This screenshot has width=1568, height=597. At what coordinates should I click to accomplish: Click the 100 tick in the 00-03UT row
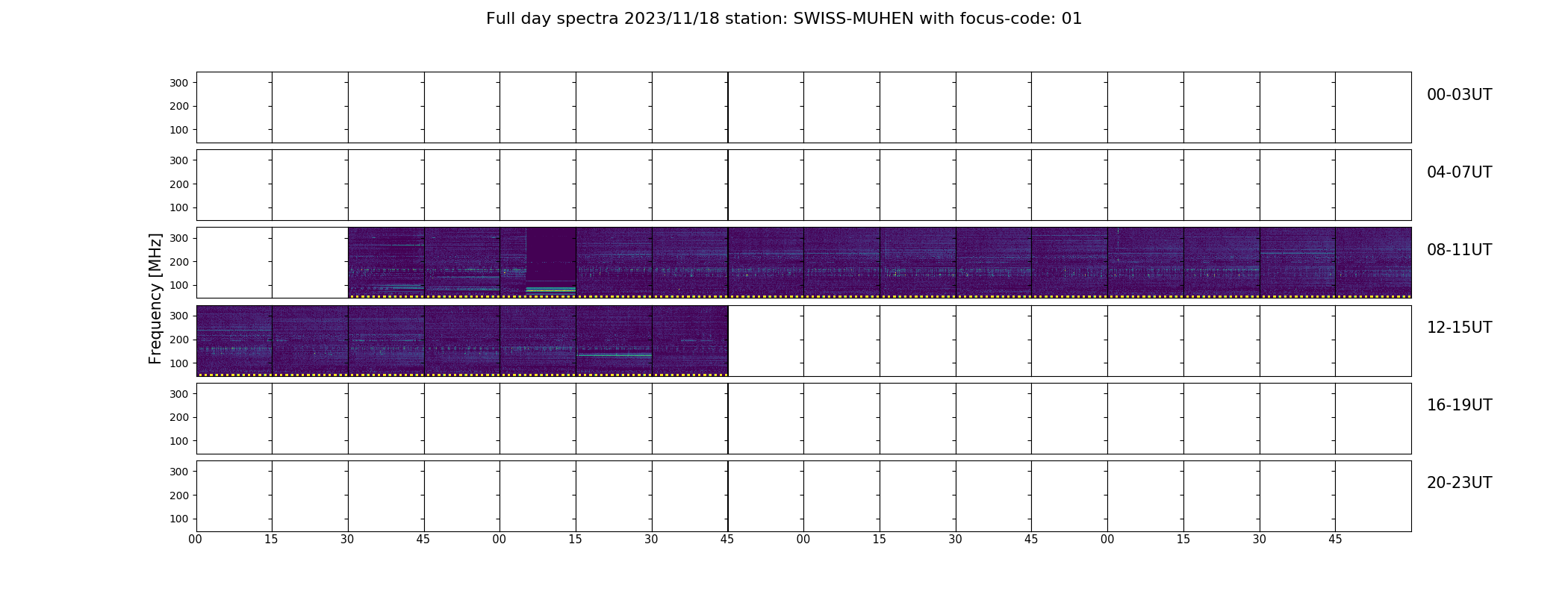pos(179,130)
